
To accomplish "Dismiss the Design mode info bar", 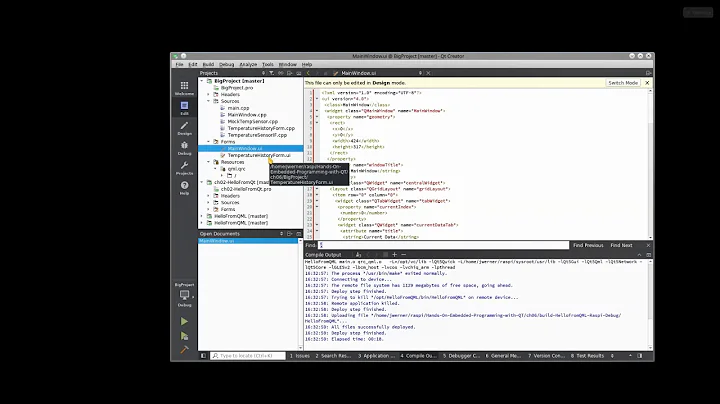I will click(647, 83).
